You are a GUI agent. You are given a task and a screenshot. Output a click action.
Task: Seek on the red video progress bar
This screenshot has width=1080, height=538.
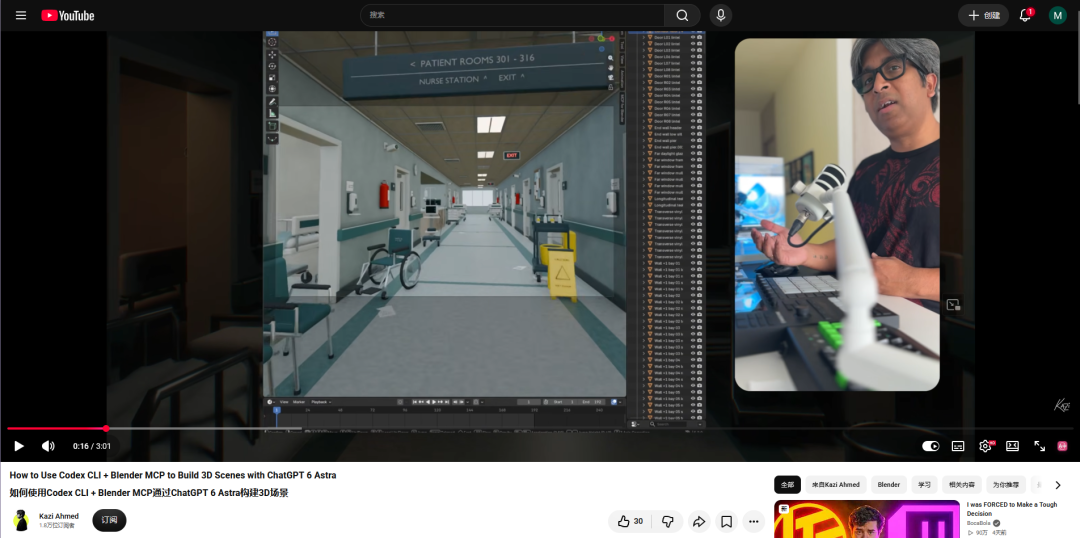tap(540, 428)
